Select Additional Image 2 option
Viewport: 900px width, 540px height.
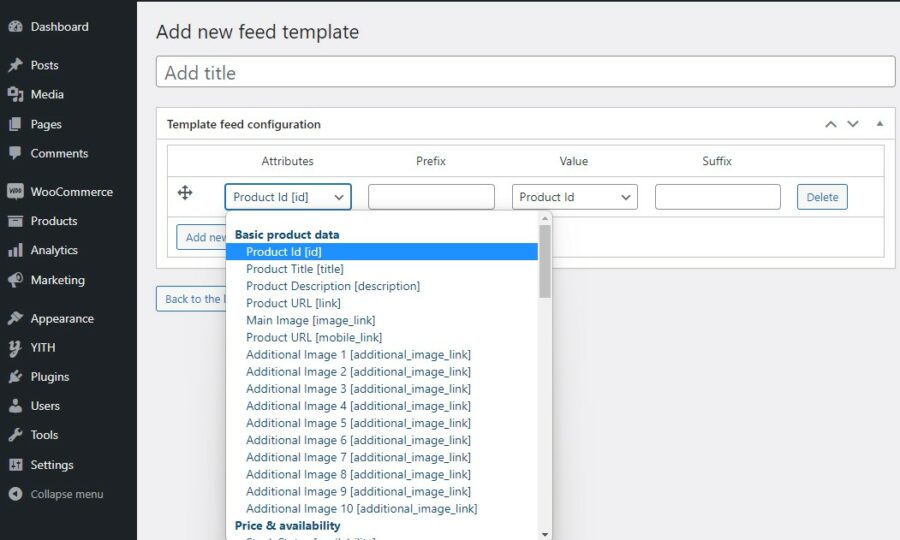coord(382,372)
